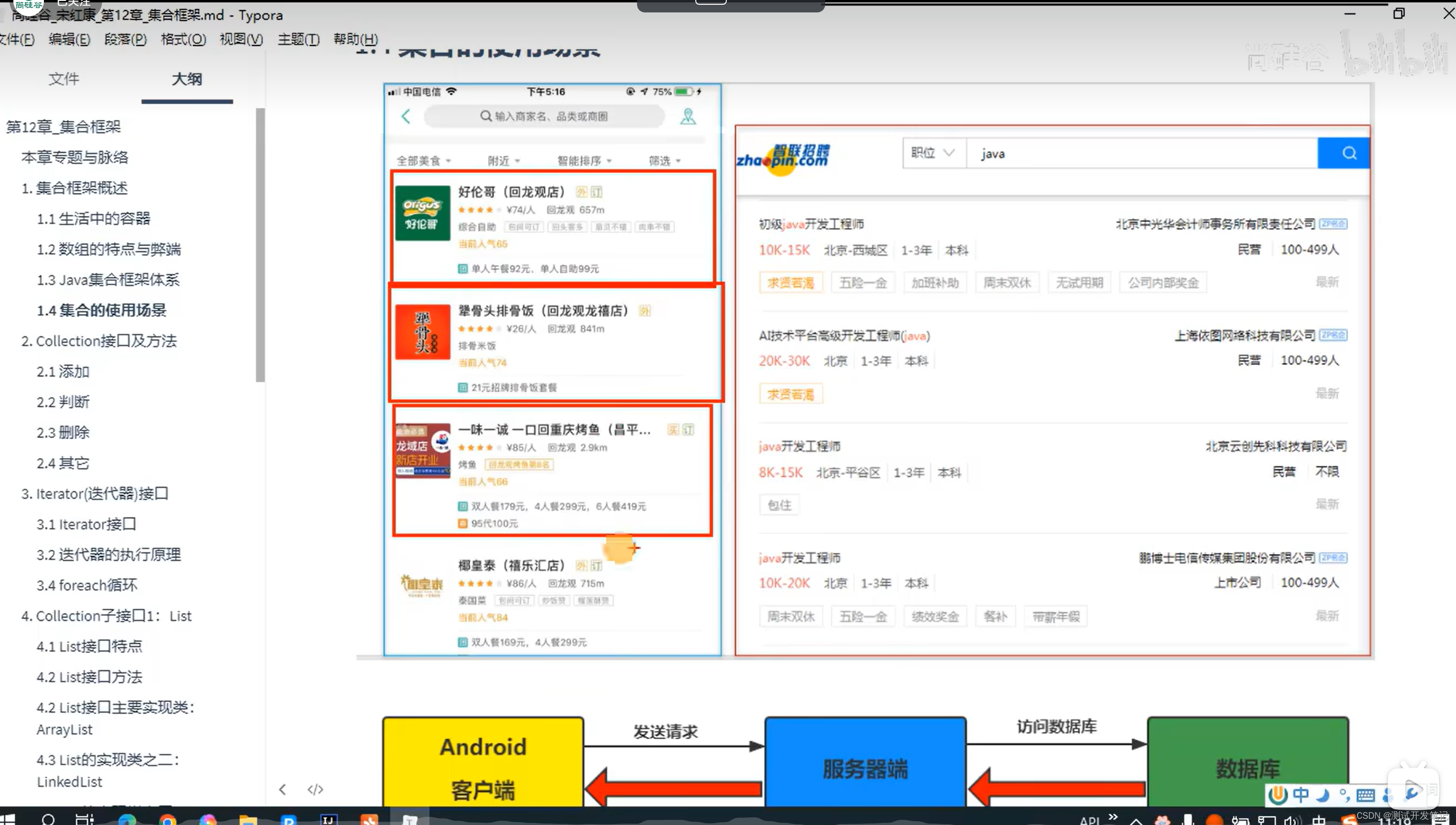Select outline item 4.3 List的实现类之二: LinkedList
This screenshot has width=1456, height=825.
tap(108, 771)
